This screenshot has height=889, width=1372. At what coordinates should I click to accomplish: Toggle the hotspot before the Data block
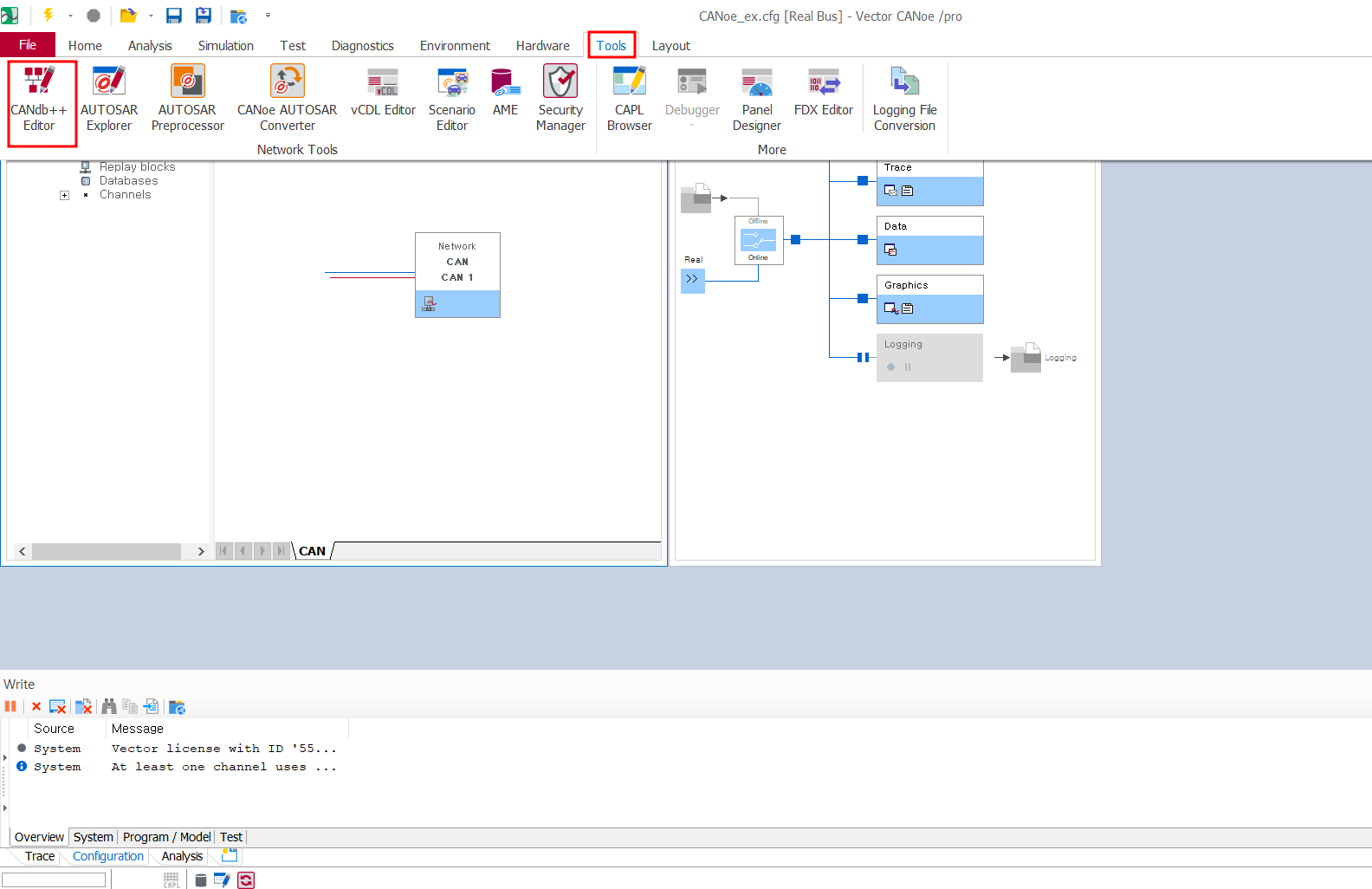click(863, 239)
